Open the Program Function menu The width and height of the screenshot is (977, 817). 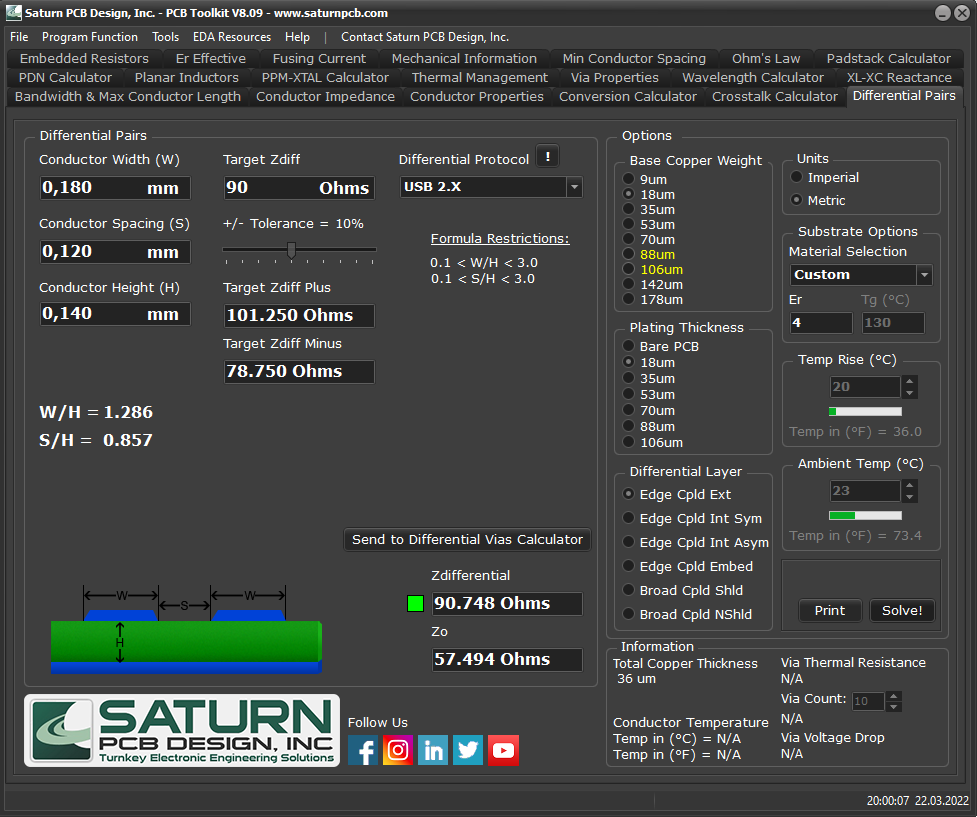90,37
